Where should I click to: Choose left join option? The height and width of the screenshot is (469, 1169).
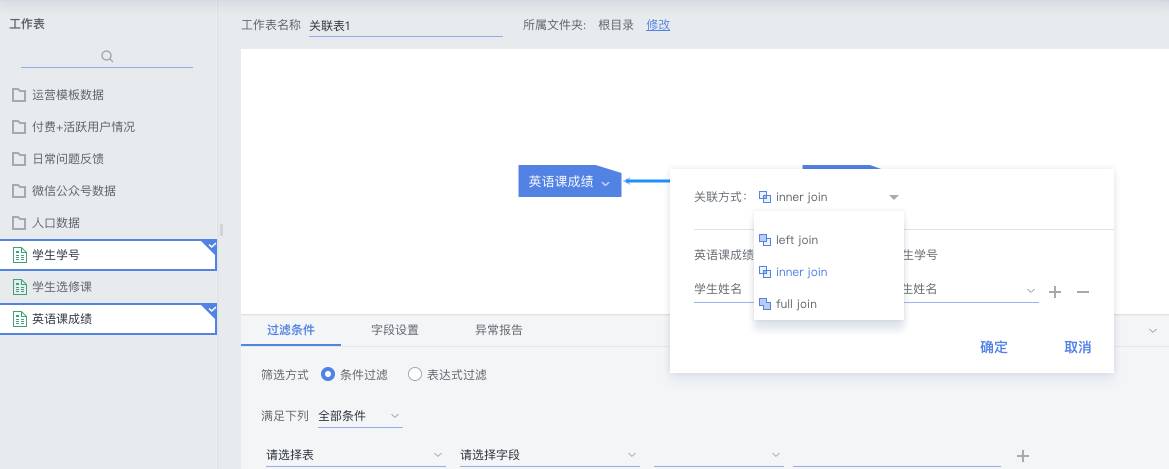pyautogui.click(x=828, y=240)
